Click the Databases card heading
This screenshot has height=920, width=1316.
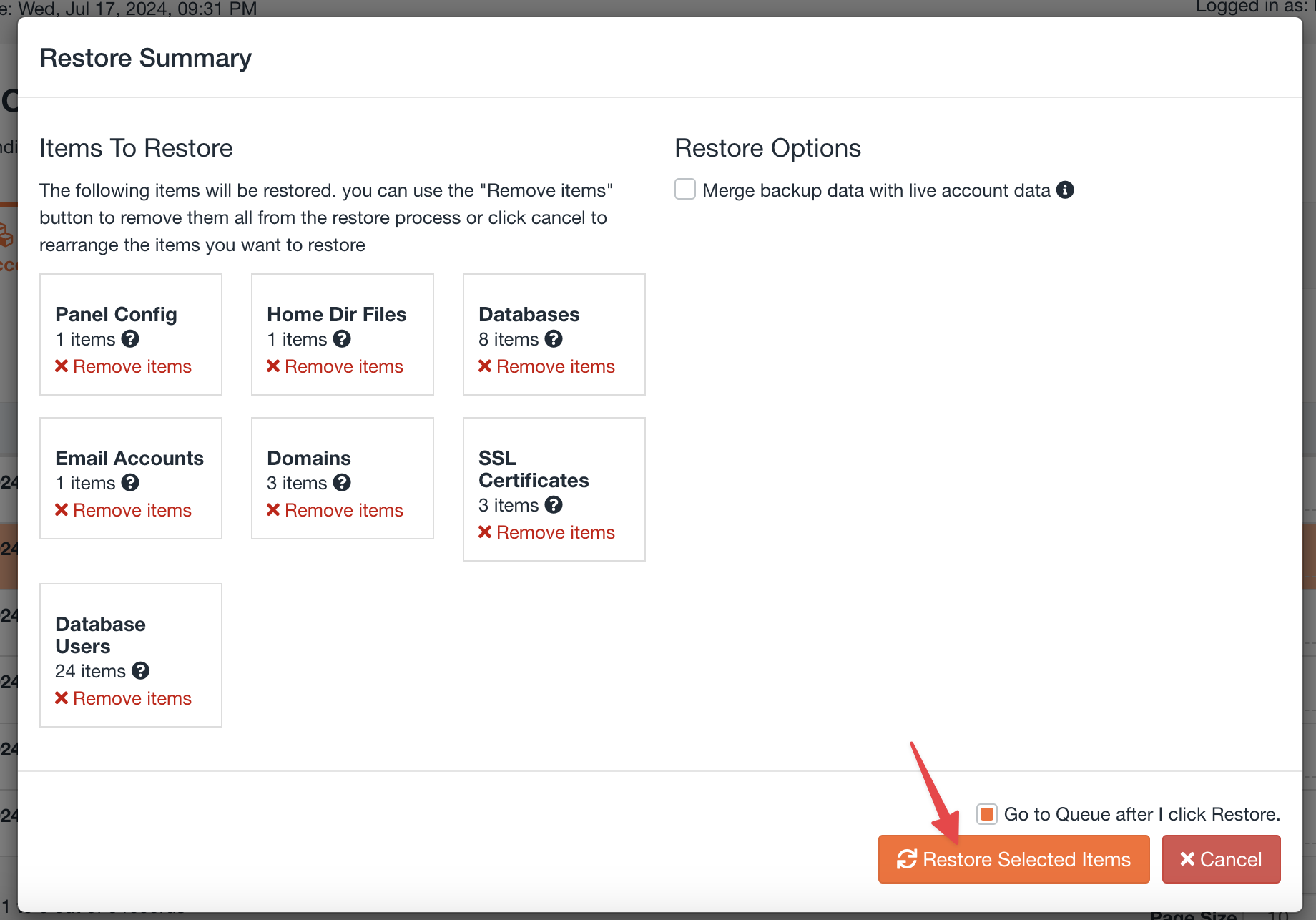pyautogui.click(x=529, y=315)
